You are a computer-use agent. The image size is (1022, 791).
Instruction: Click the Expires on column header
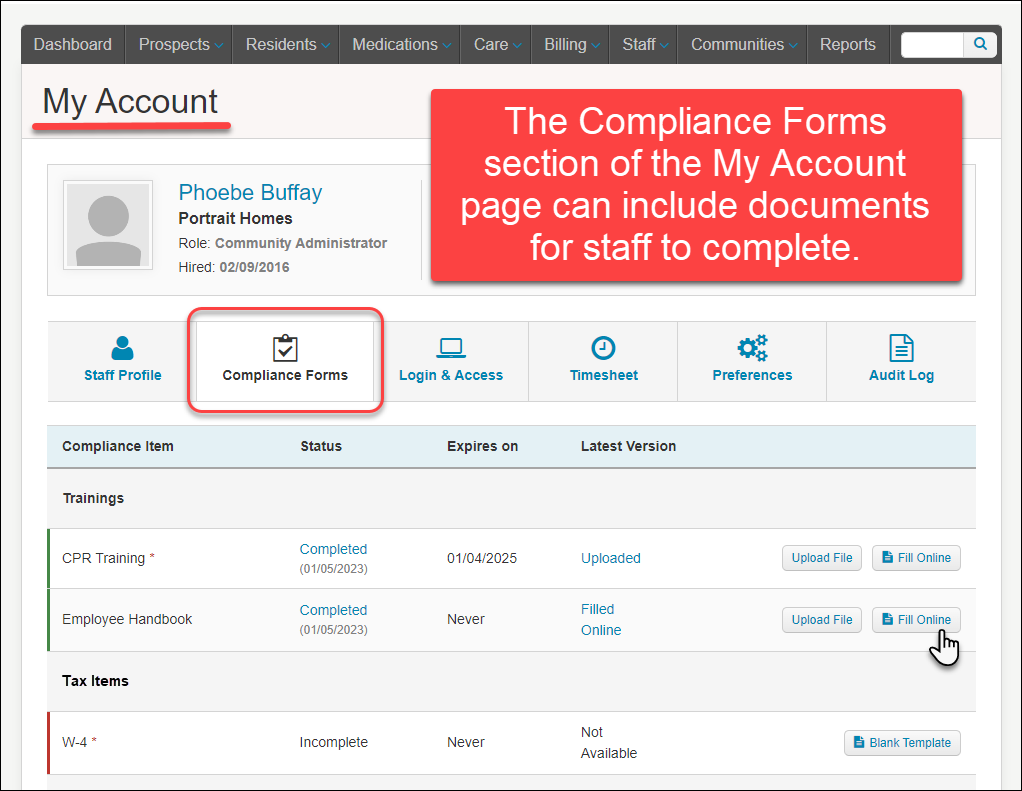pyautogui.click(x=482, y=446)
